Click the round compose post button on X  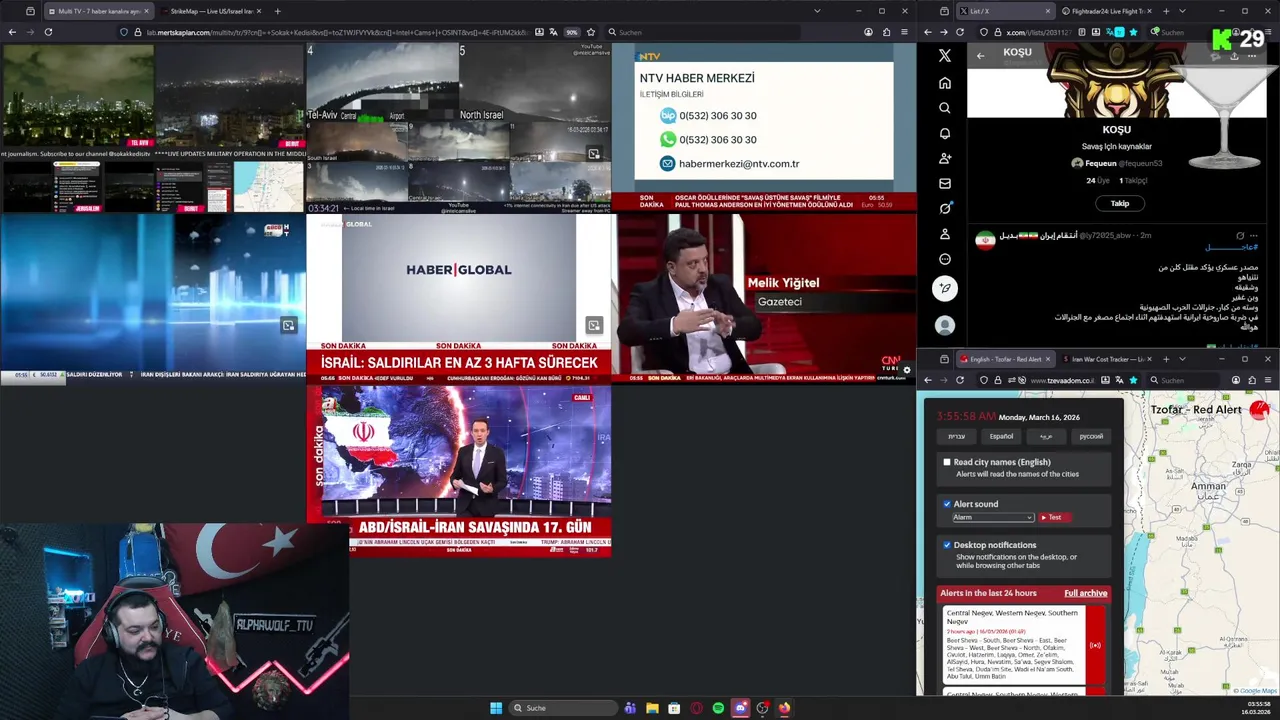(x=945, y=288)
